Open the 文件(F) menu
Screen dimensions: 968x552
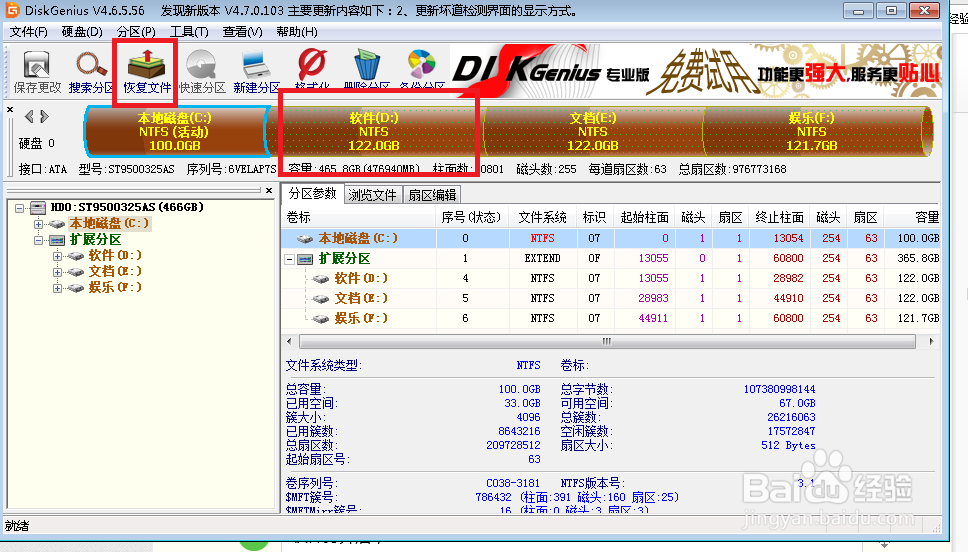[x=28, y=31]
